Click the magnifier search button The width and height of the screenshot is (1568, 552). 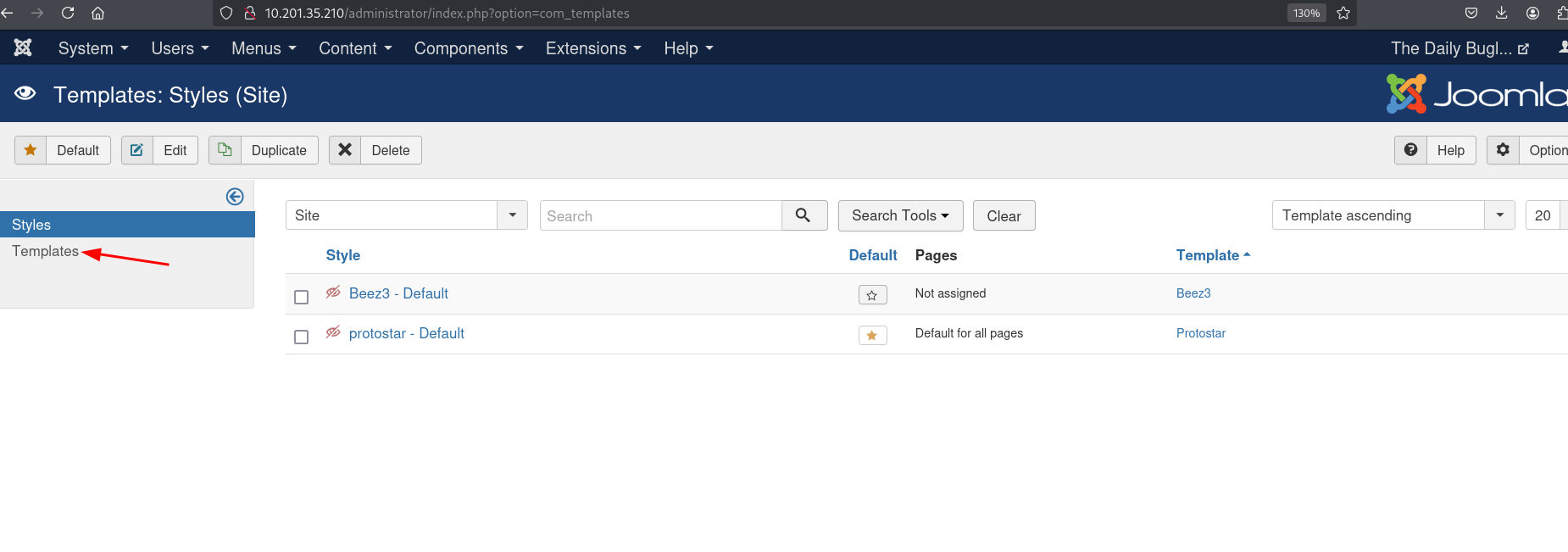[803, 215]
